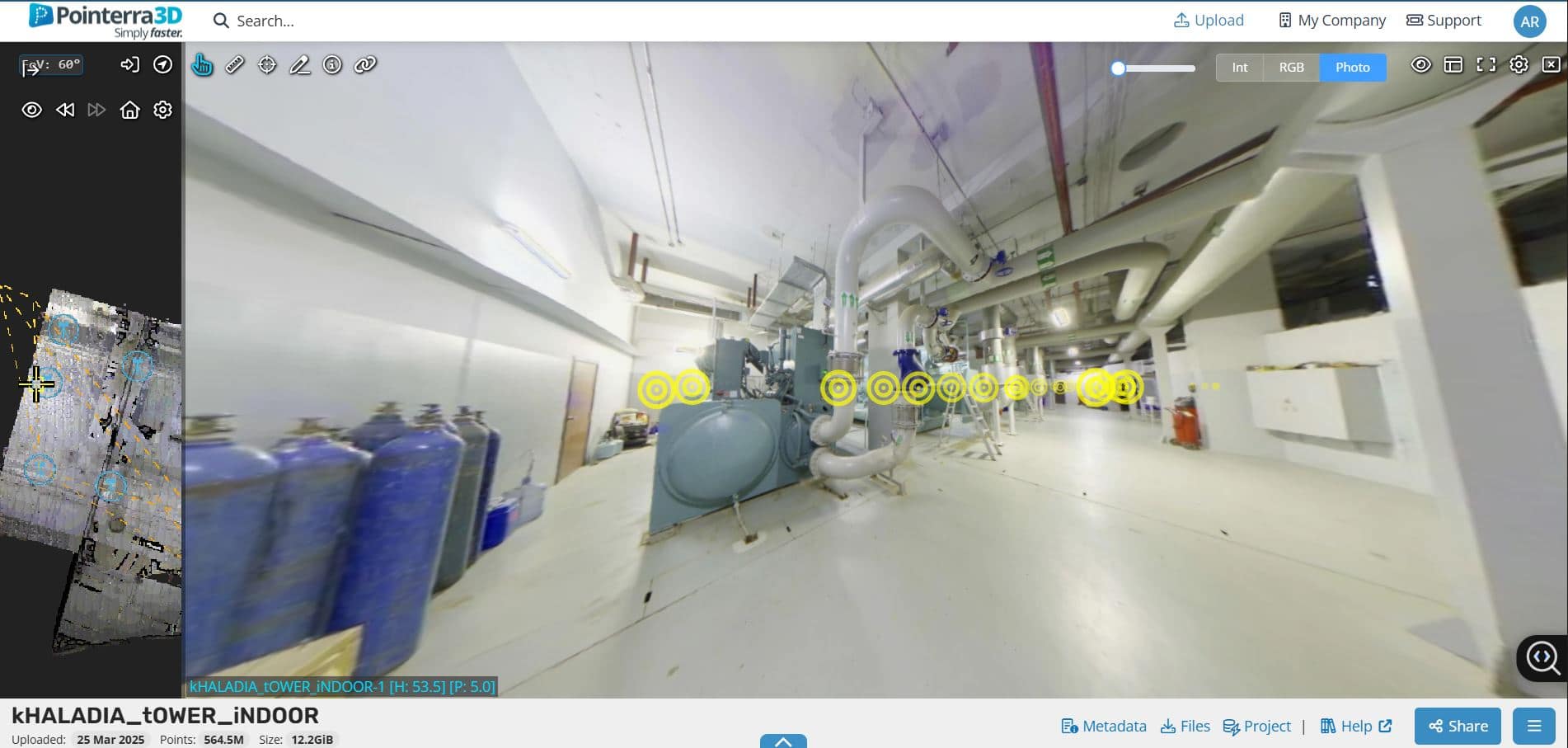Open the info point tool
The image size is (1568, 748).
[332, 64]
